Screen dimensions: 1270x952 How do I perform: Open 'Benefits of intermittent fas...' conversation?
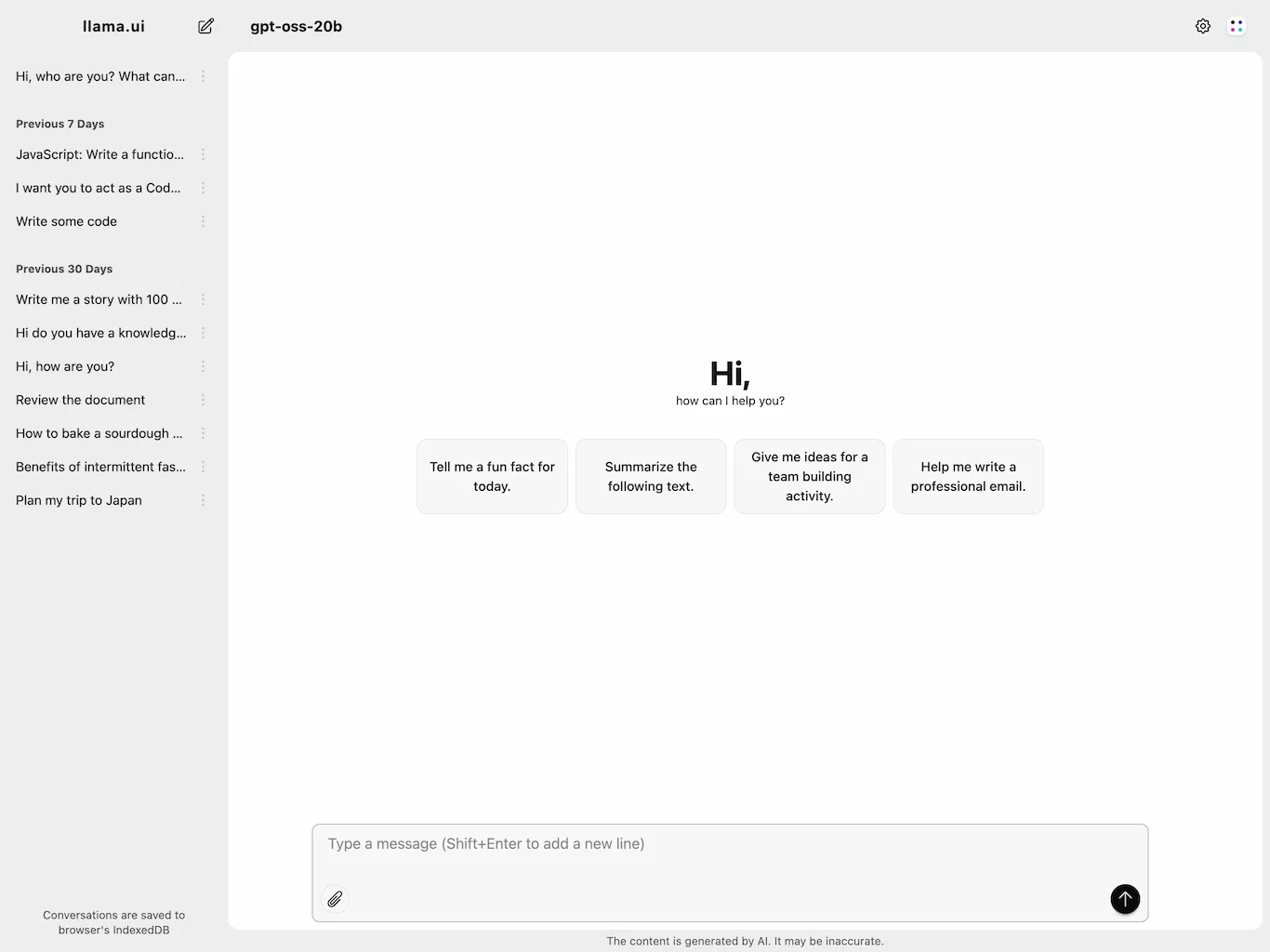100,467
